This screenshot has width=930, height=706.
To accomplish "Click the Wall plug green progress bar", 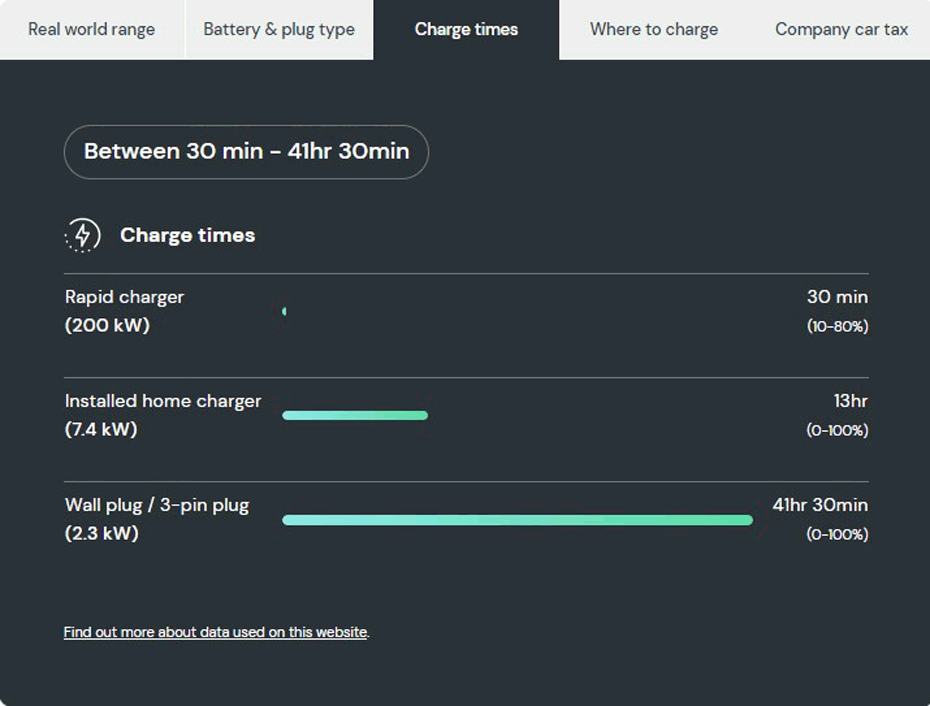I will 517,520.
